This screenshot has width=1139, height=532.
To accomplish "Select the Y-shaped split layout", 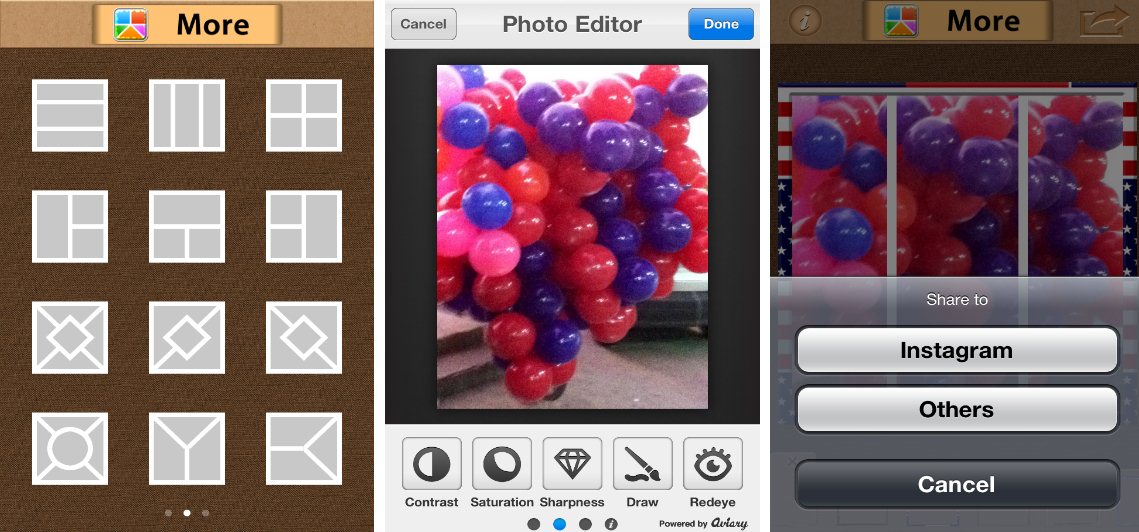I will pos(187,448).
